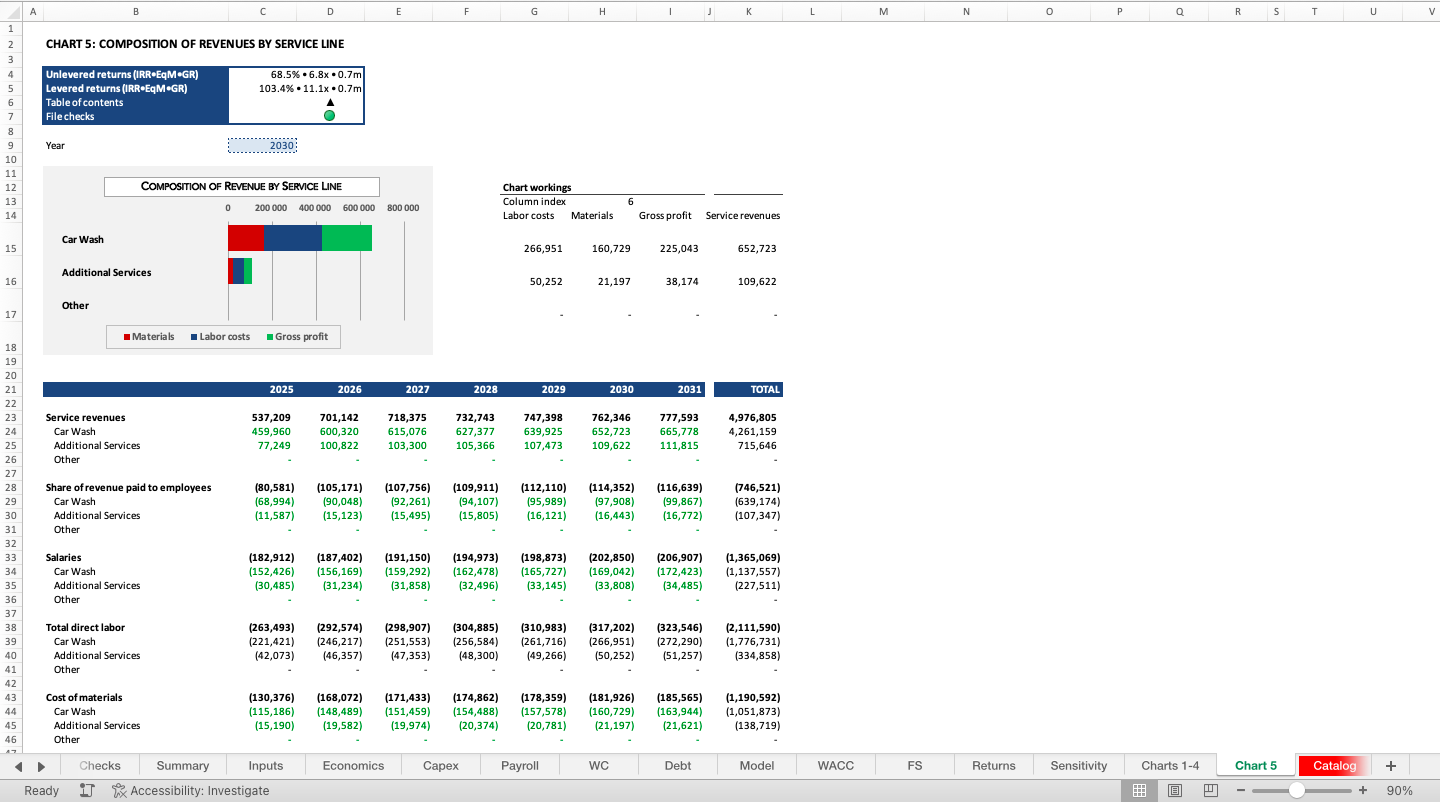Select the total service revenues cell 4,976,805
Viewport: 1440px width, 802px height.
tap(749, 418)
